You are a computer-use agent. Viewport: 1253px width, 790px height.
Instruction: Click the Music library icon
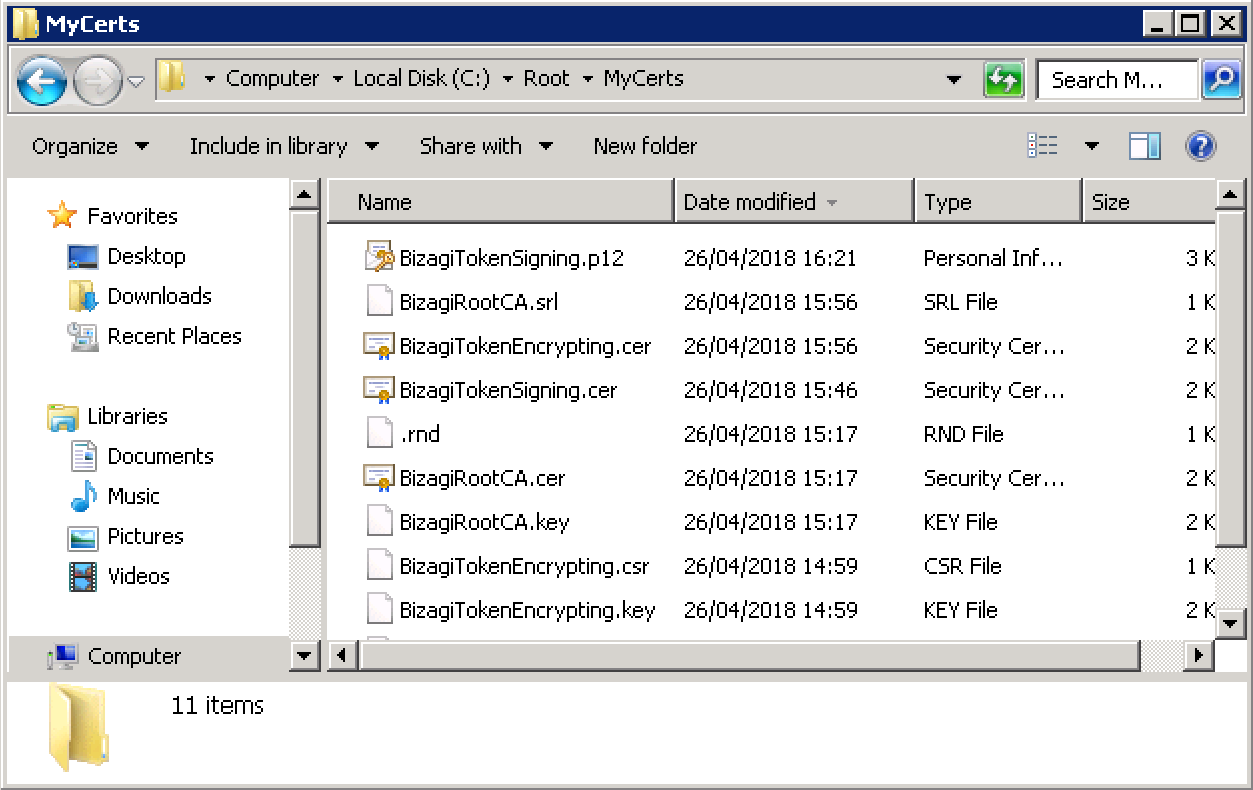tap(84, 496)
